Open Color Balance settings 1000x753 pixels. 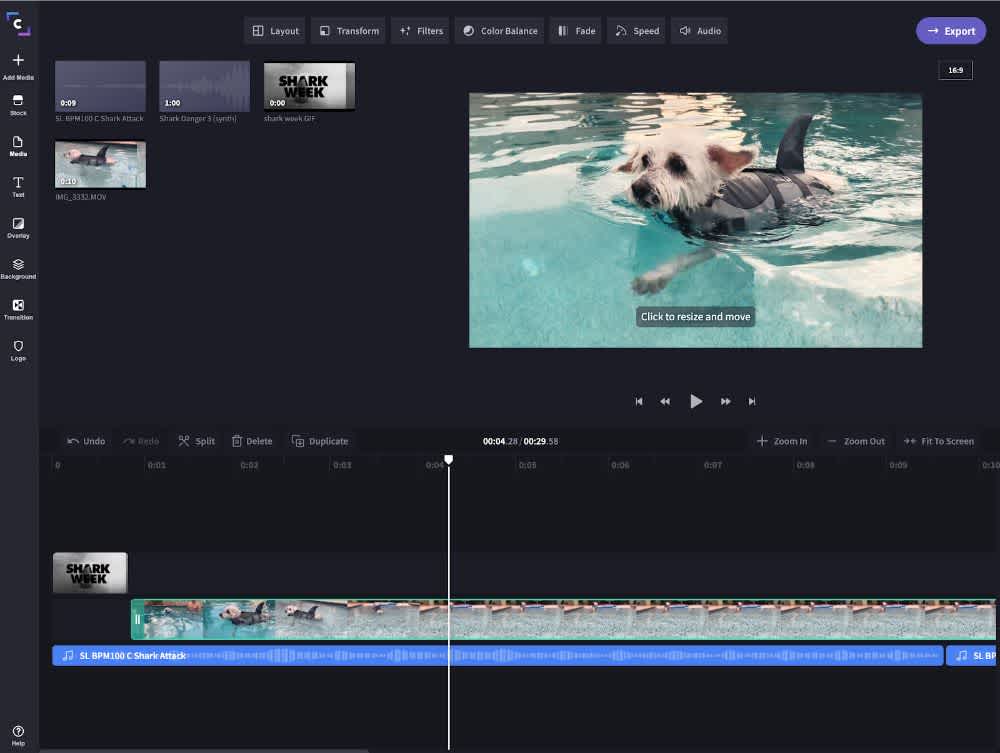499,31
